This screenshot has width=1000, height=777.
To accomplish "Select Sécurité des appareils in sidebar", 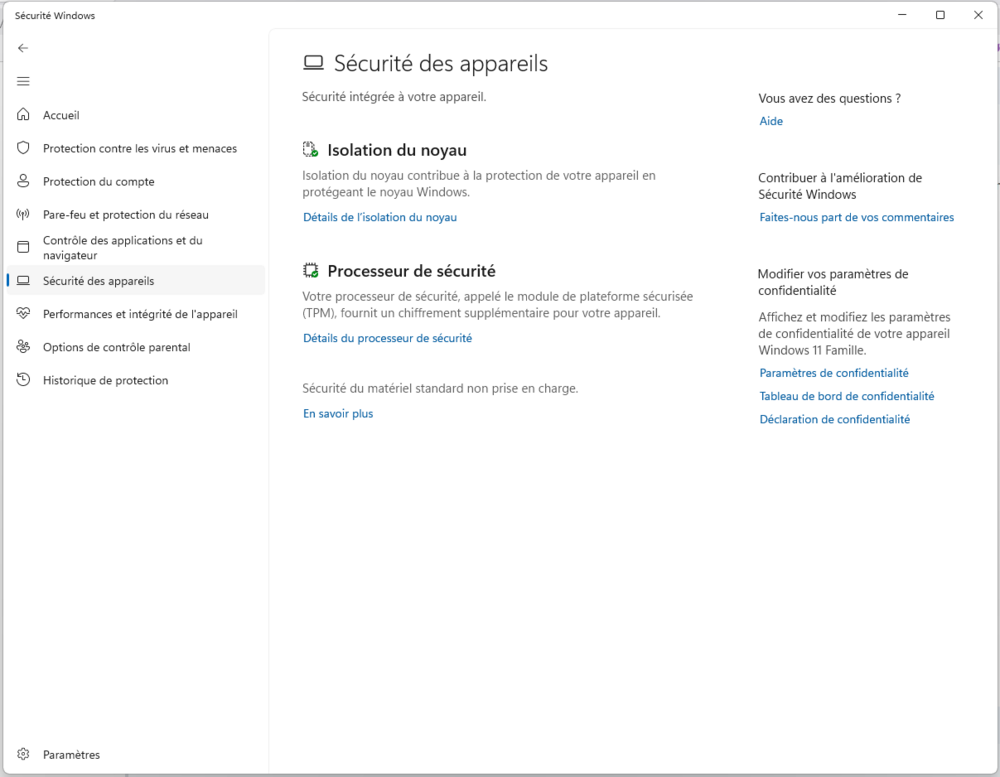I will 98,281.
